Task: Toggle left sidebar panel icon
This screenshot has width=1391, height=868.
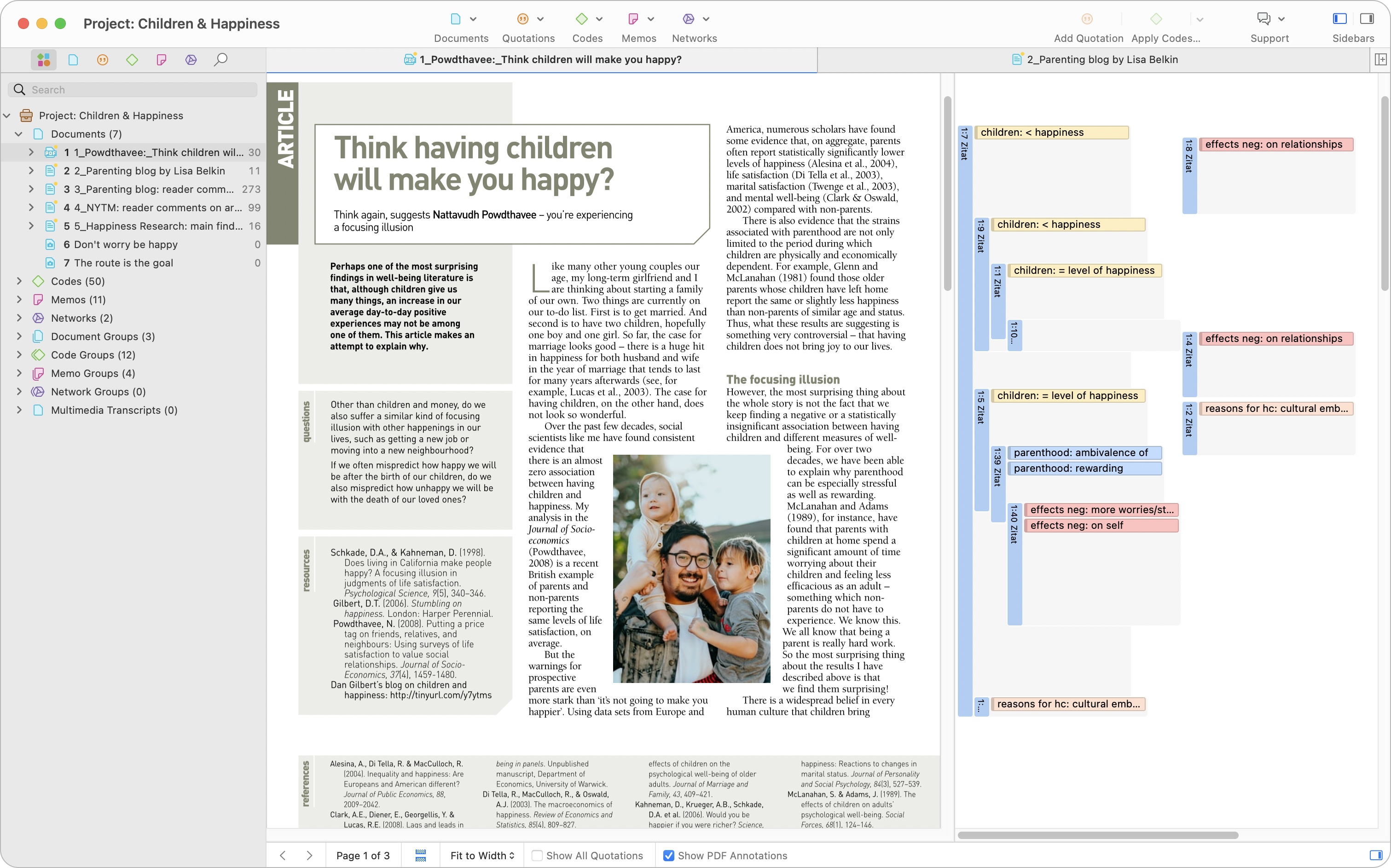Action: tap(1339, 19)
